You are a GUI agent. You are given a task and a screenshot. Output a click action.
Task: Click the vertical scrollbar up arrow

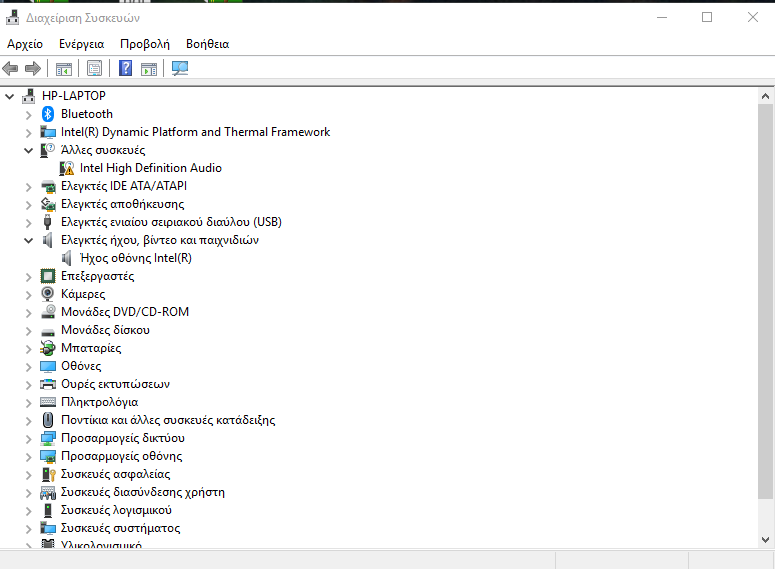click(x=766, y=96)
